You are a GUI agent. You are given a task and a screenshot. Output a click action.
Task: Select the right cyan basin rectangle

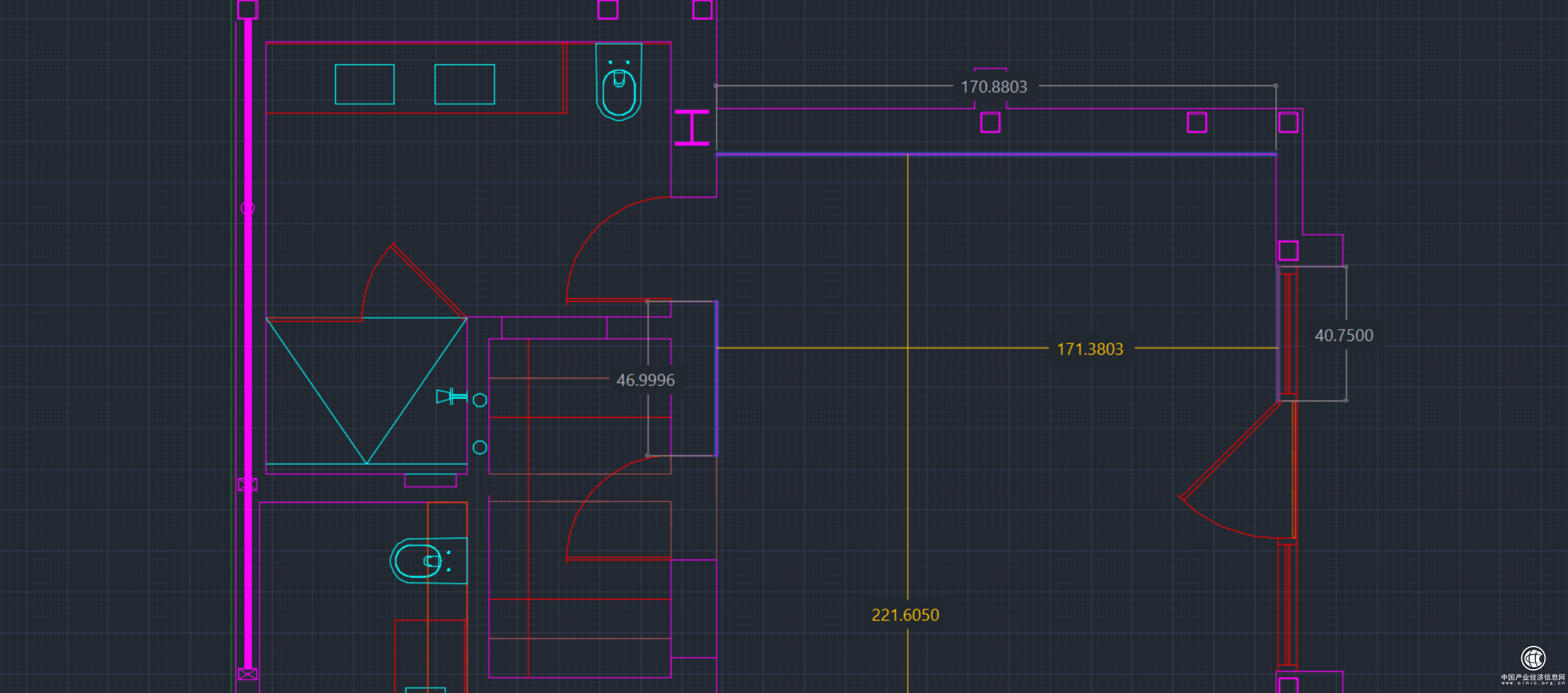(464, 84)
